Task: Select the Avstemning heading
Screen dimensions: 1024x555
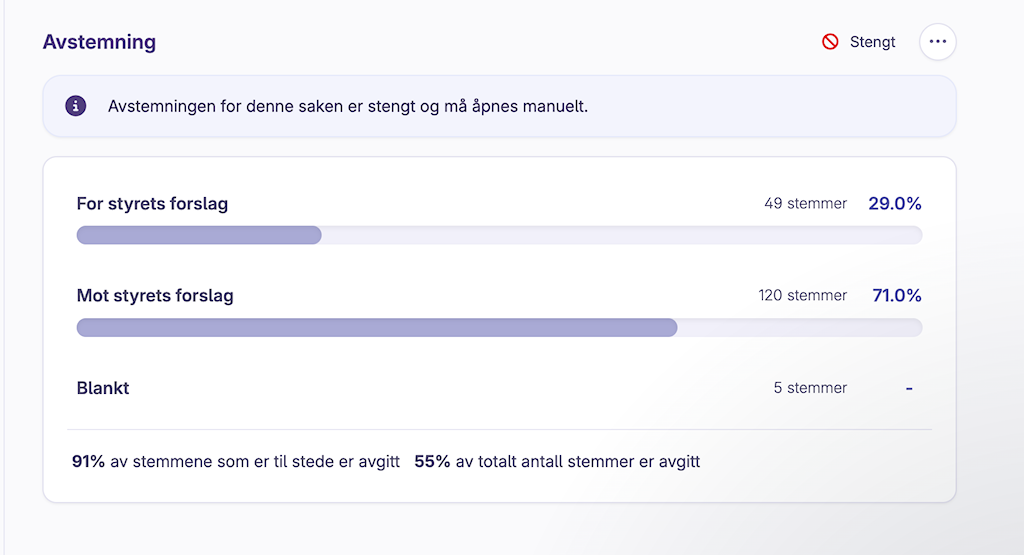Action: (x=99, y=42)
